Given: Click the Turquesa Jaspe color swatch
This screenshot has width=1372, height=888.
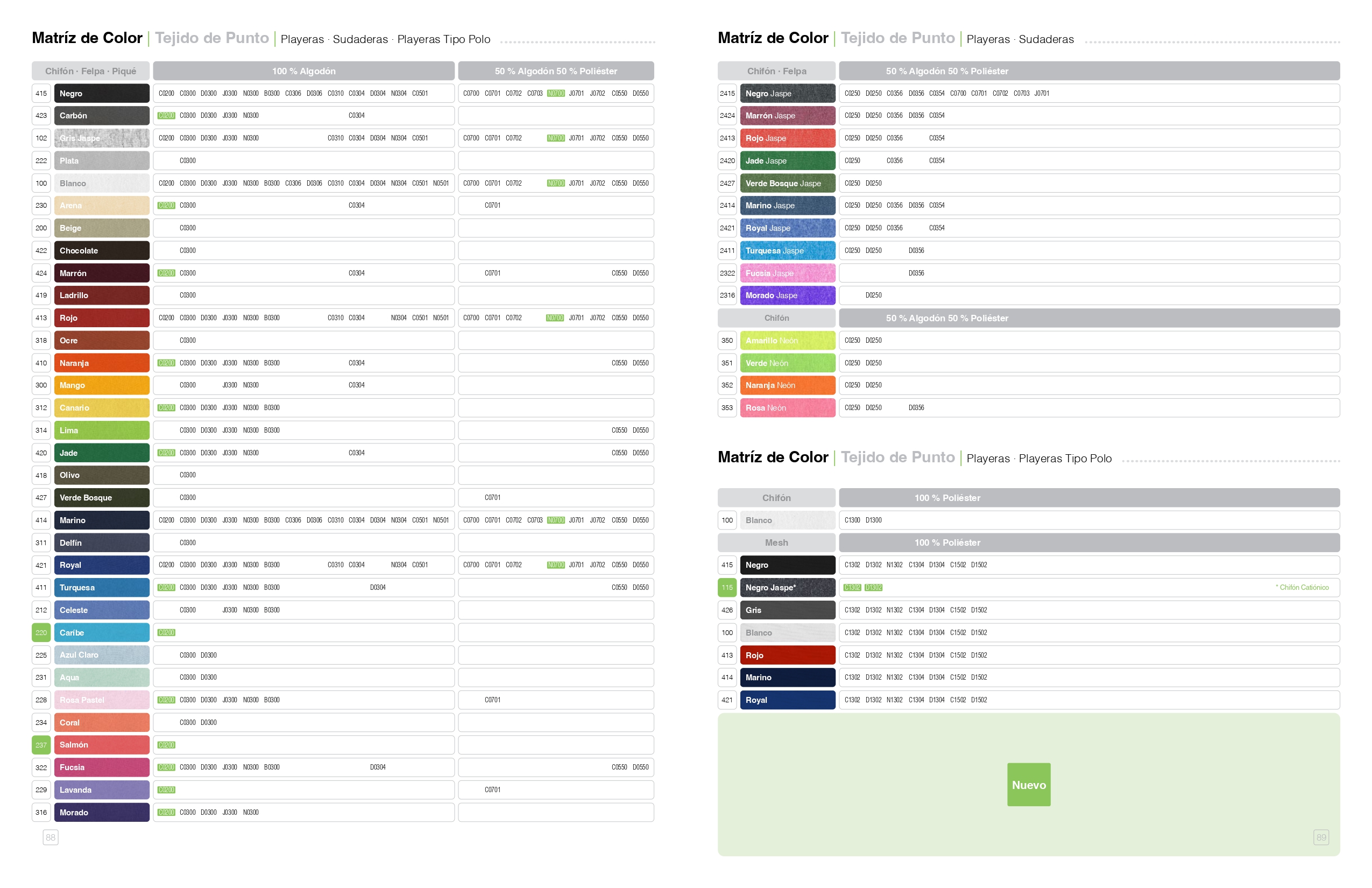Looking at the screenshot, I should [788, 251].
